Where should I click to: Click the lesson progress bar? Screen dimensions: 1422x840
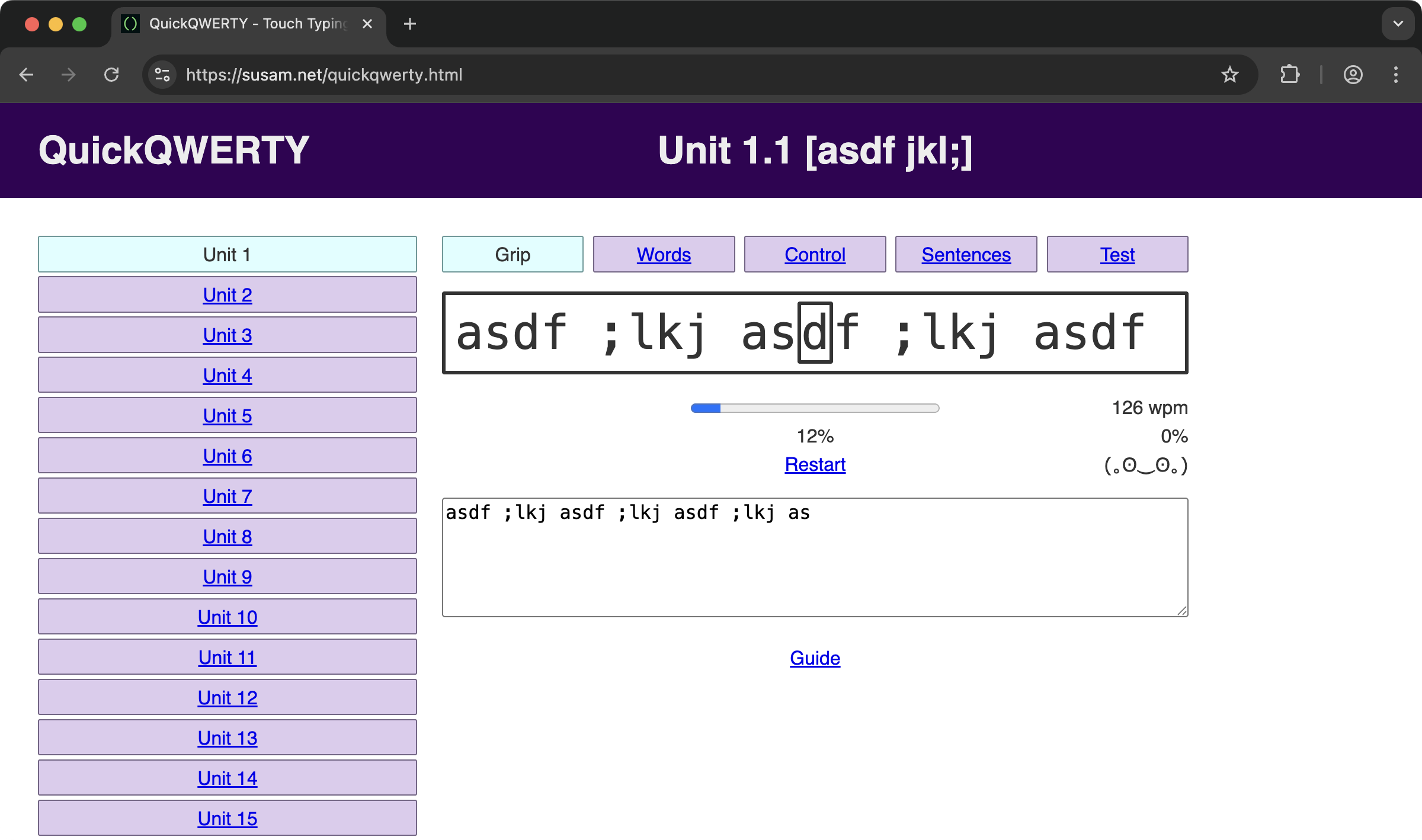pos(815,408)
